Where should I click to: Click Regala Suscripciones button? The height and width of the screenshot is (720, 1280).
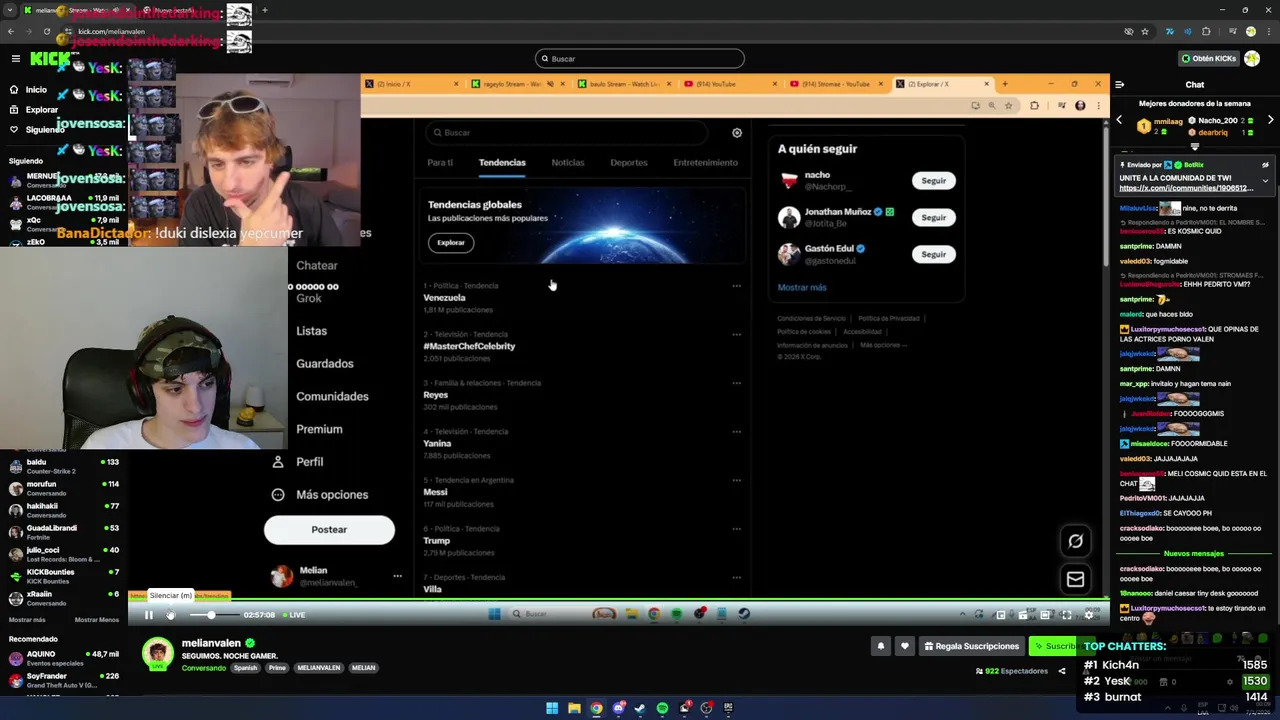[971, 646]
